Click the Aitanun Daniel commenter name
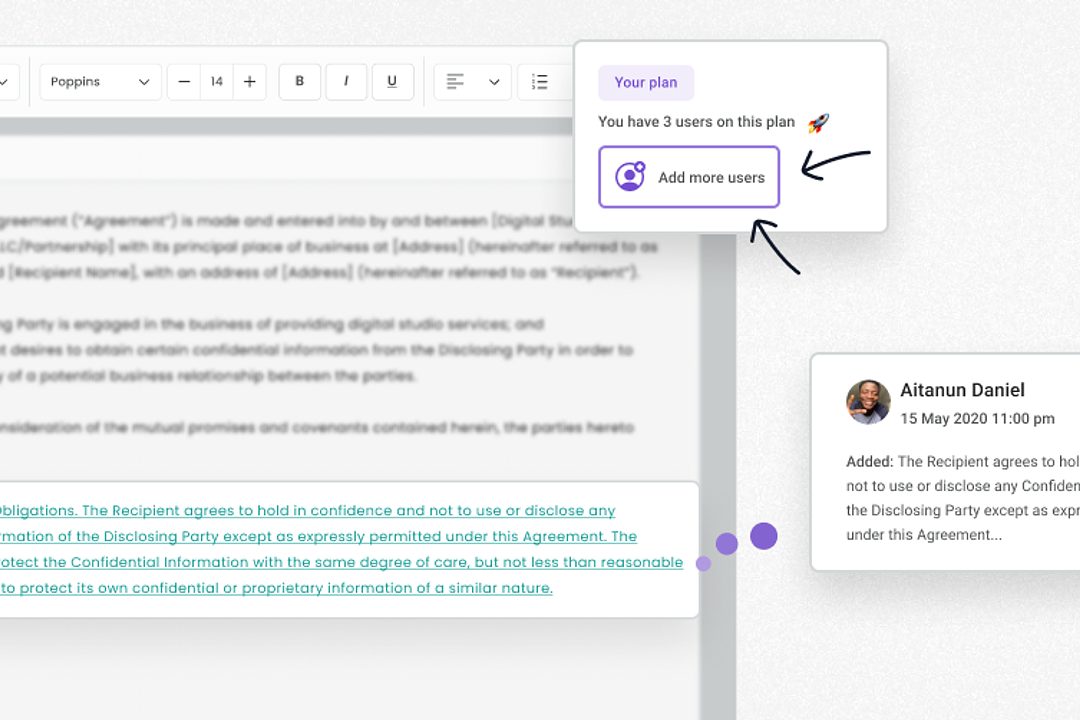This screenshot has height=720, width=1080. click(x=962, y=390)
